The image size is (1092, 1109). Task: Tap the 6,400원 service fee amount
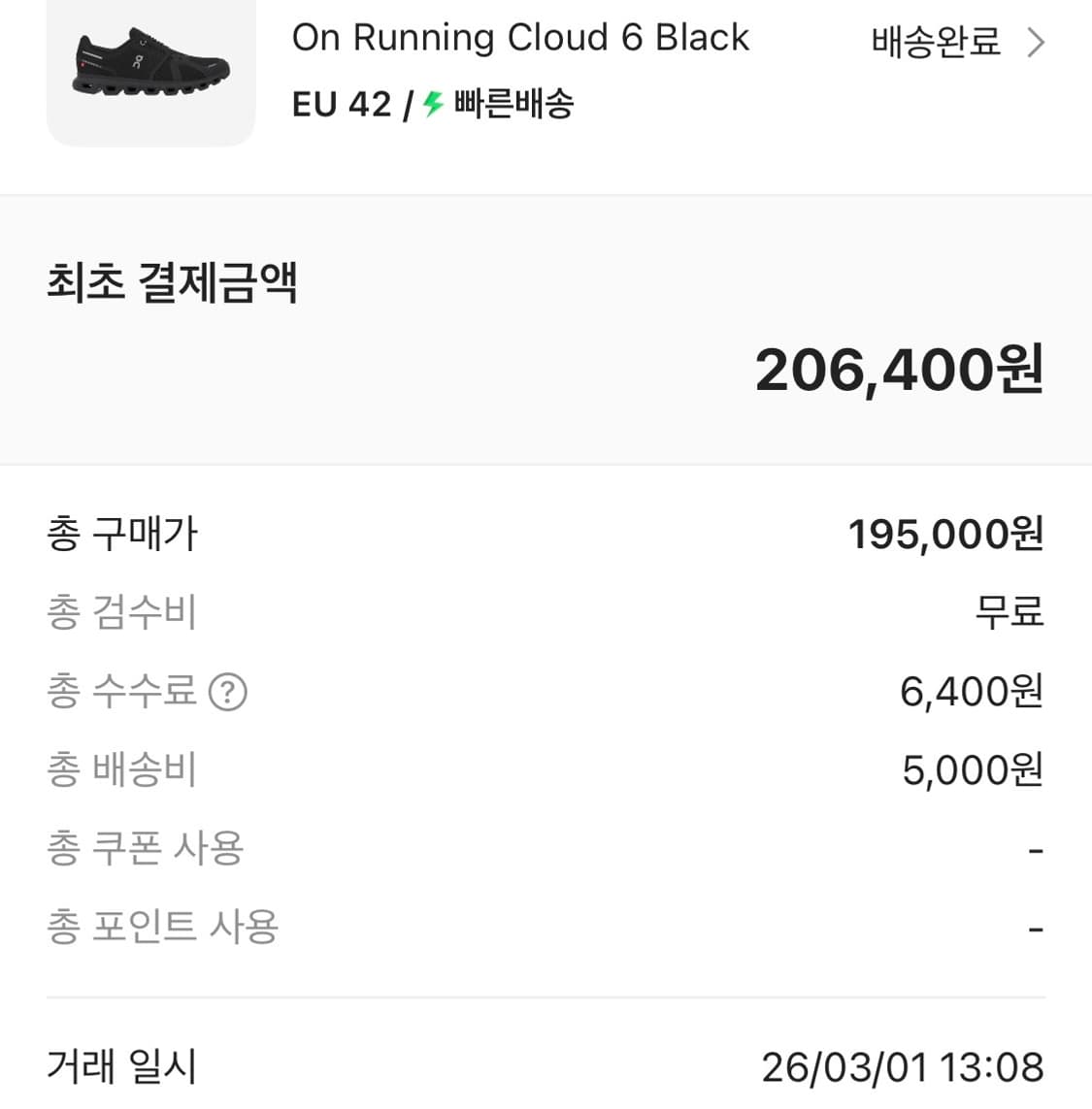[x=971, y=692]
